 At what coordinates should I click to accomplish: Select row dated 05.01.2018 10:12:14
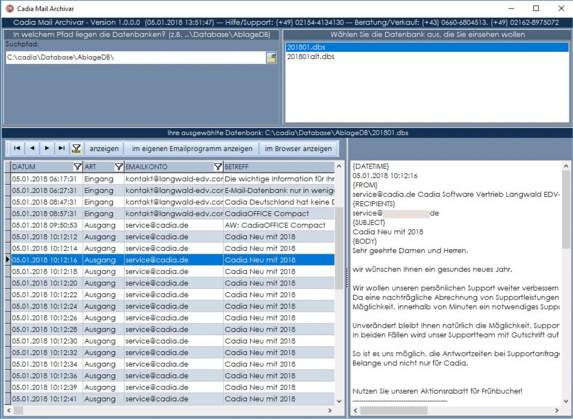pyautogui.click(x=172, y=248)
